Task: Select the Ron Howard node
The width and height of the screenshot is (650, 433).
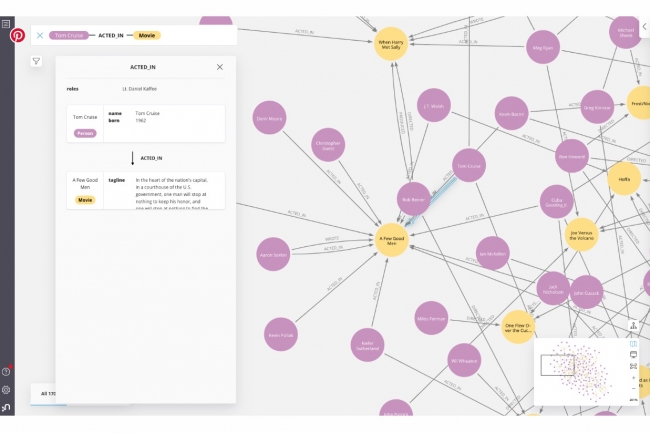Action: click(572, 156)
